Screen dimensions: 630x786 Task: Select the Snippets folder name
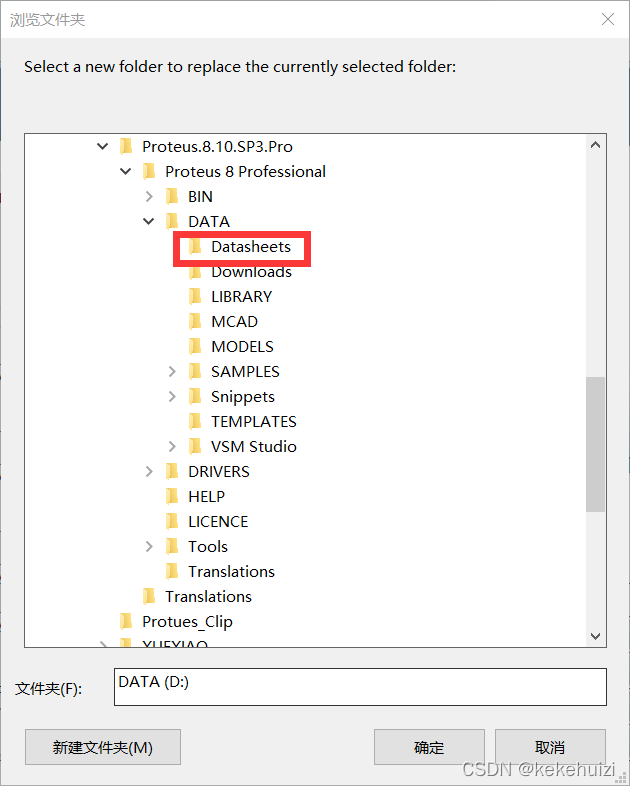(243, 397)
